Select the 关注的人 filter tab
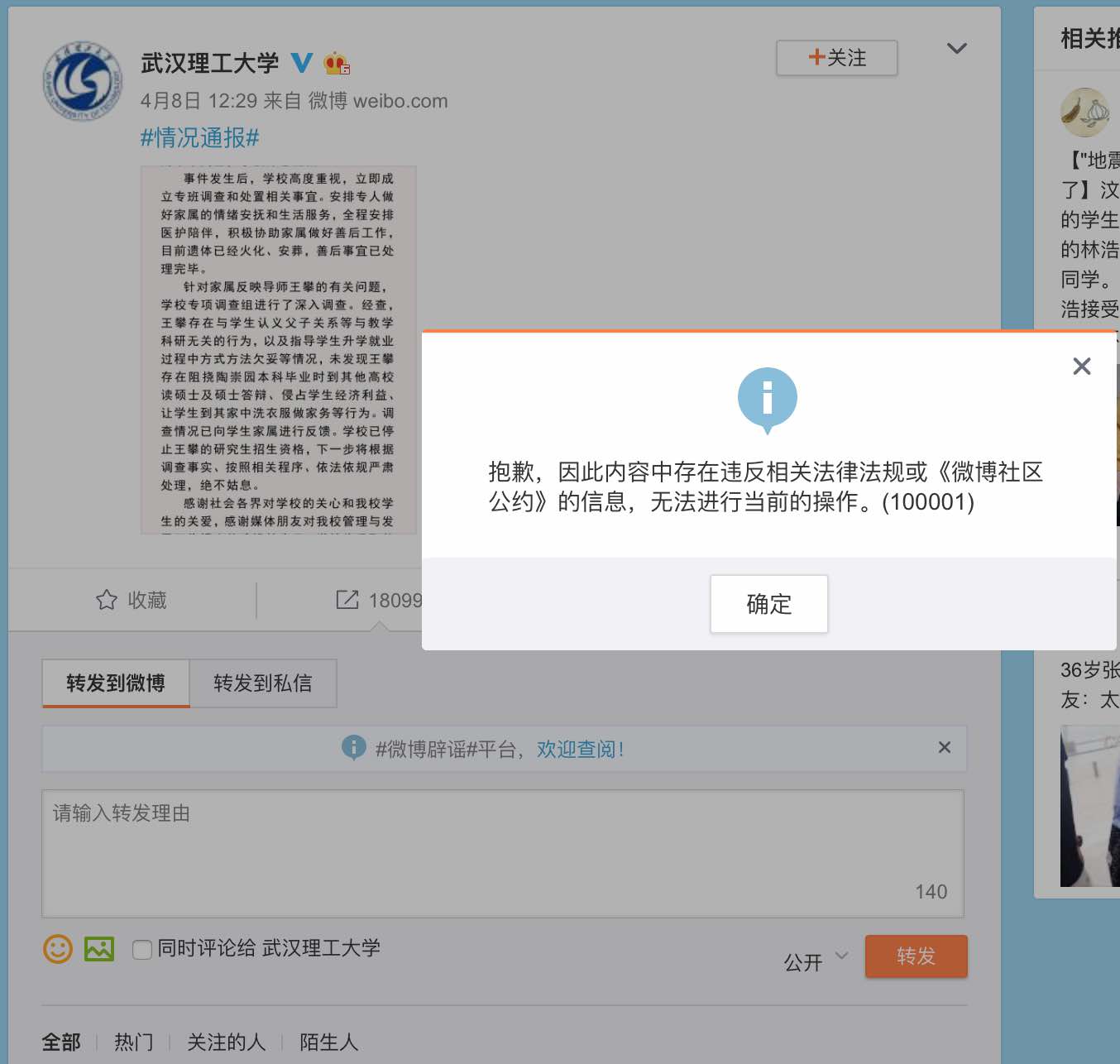Screen dimensions: 1120x1064 pyautogui.click(x=227, y=1042)
